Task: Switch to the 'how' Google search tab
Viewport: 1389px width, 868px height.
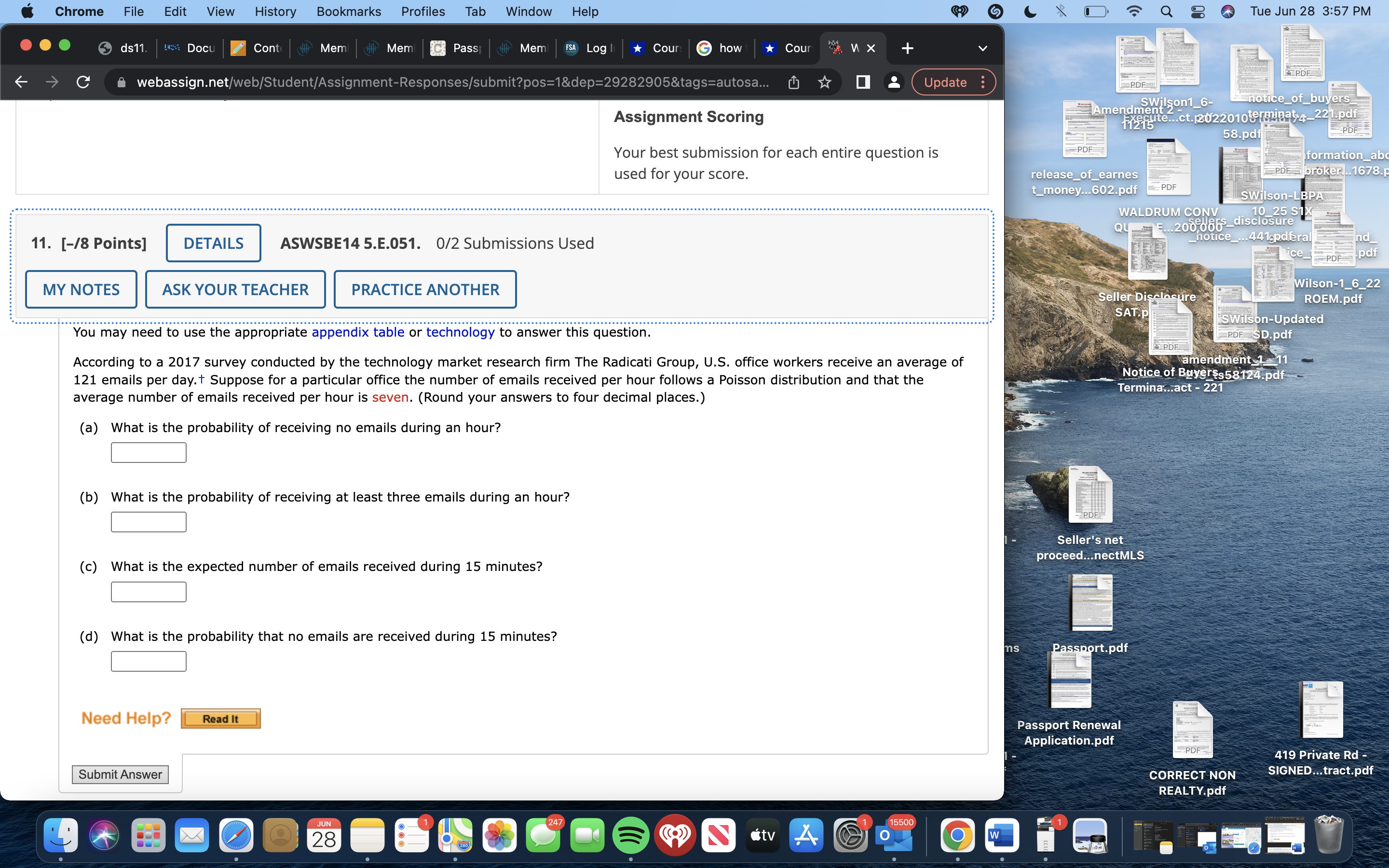Action: tap(721, 48)
